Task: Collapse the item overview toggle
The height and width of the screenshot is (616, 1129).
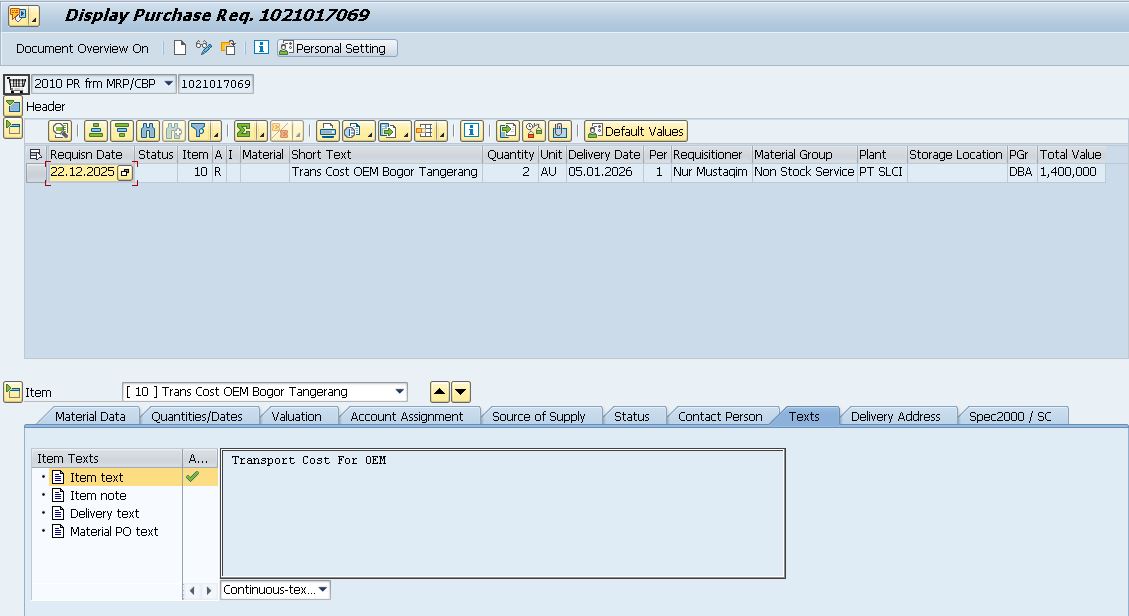Action: [13, 128]
